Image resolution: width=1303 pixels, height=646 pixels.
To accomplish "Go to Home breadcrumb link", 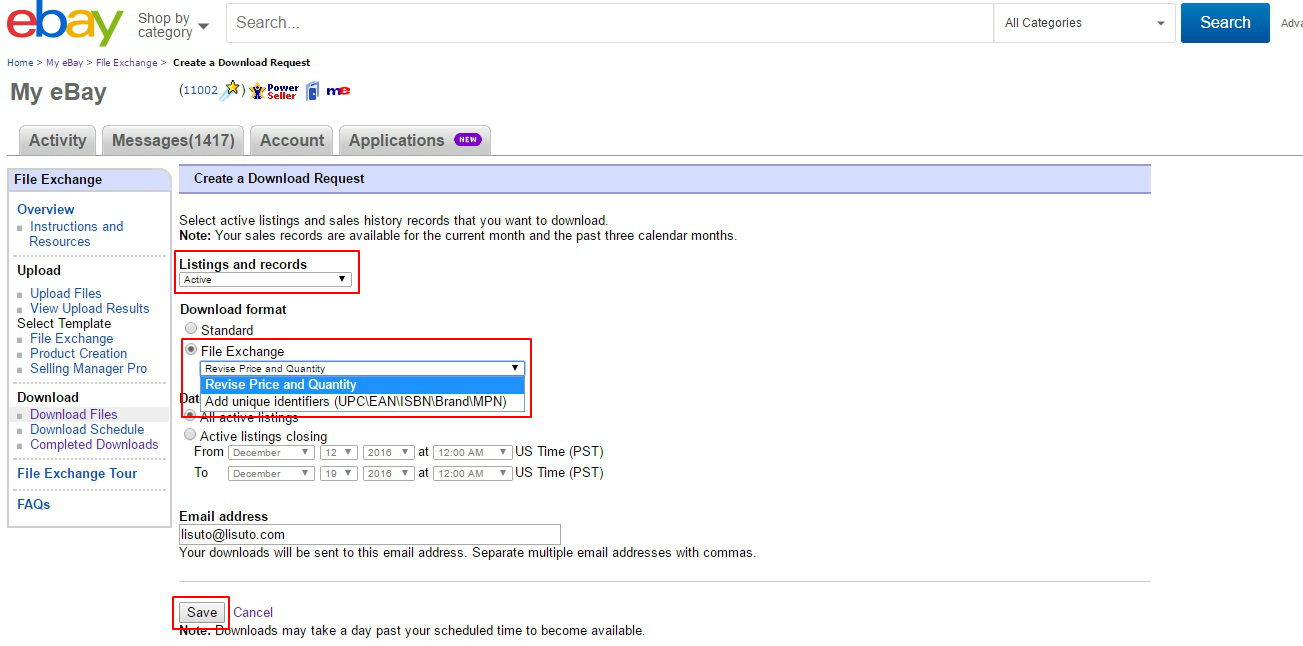I will point(20,62).
